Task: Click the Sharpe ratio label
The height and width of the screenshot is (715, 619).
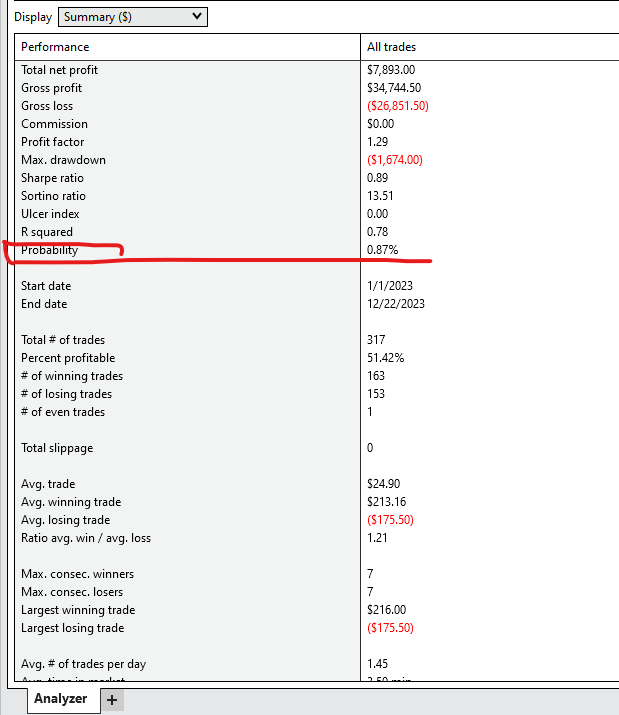Action: pos(54,178)
